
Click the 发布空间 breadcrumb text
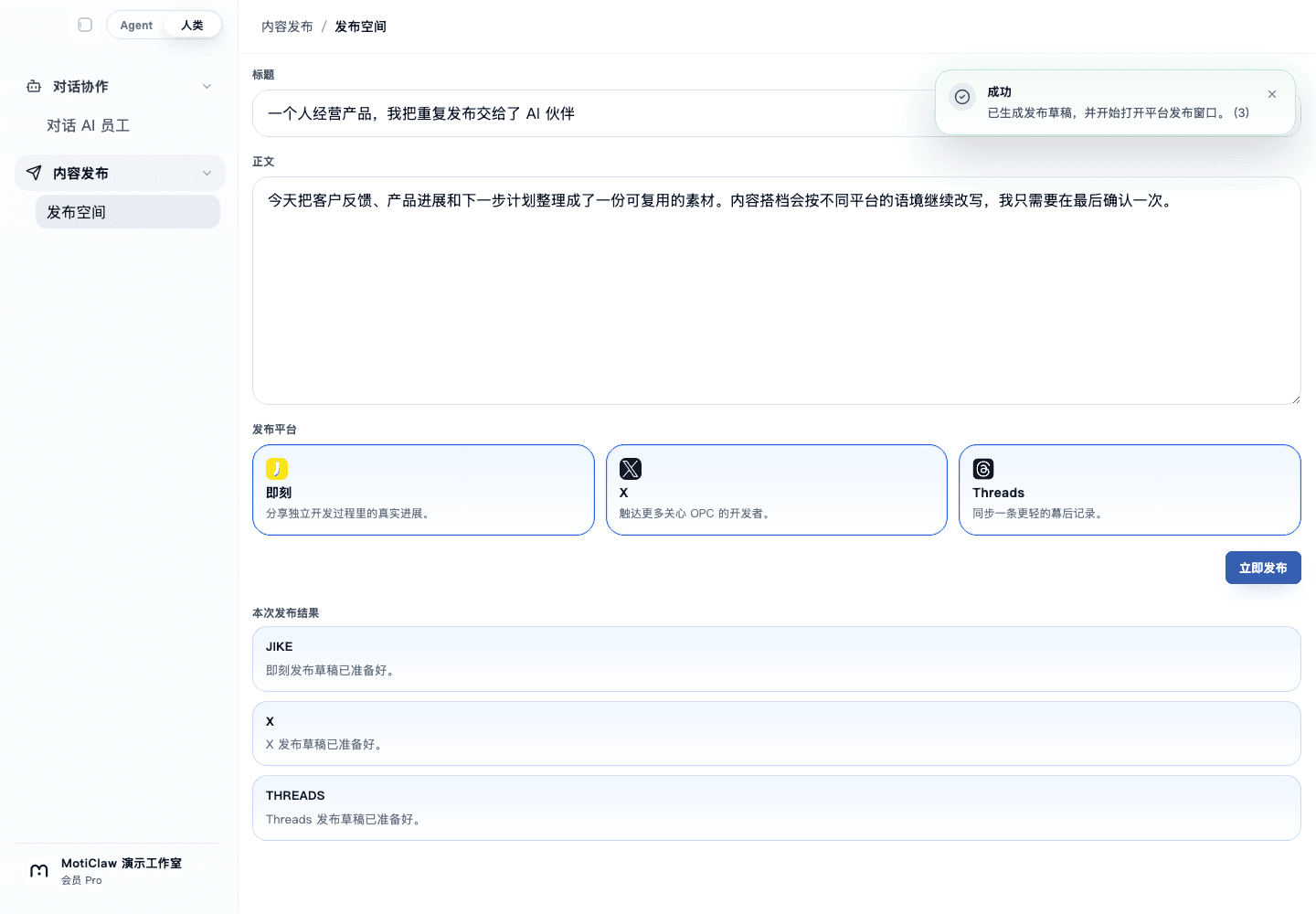click(x=360, y=27)
